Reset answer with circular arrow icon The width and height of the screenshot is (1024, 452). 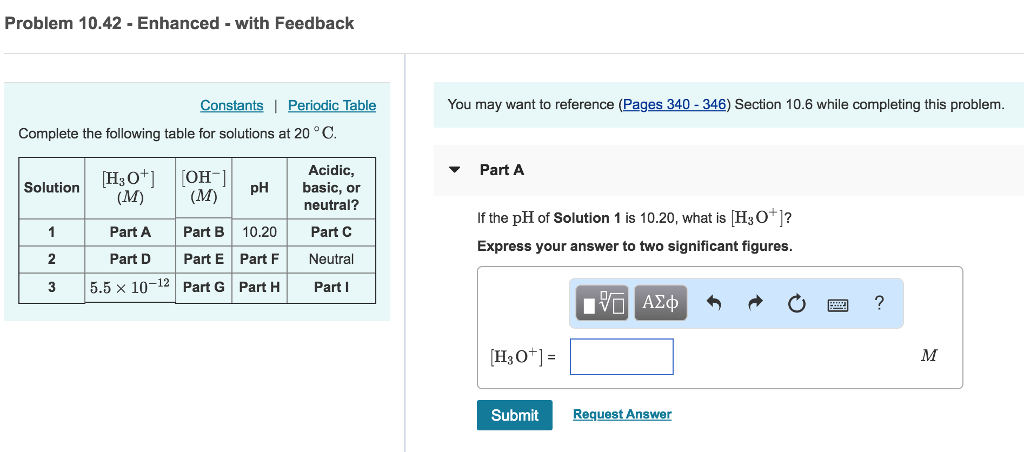pyautogui.click(x=796, y=304)
